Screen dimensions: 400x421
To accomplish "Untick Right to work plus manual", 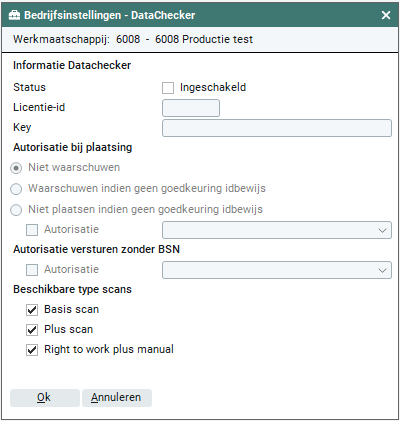I will pos(32,350).
